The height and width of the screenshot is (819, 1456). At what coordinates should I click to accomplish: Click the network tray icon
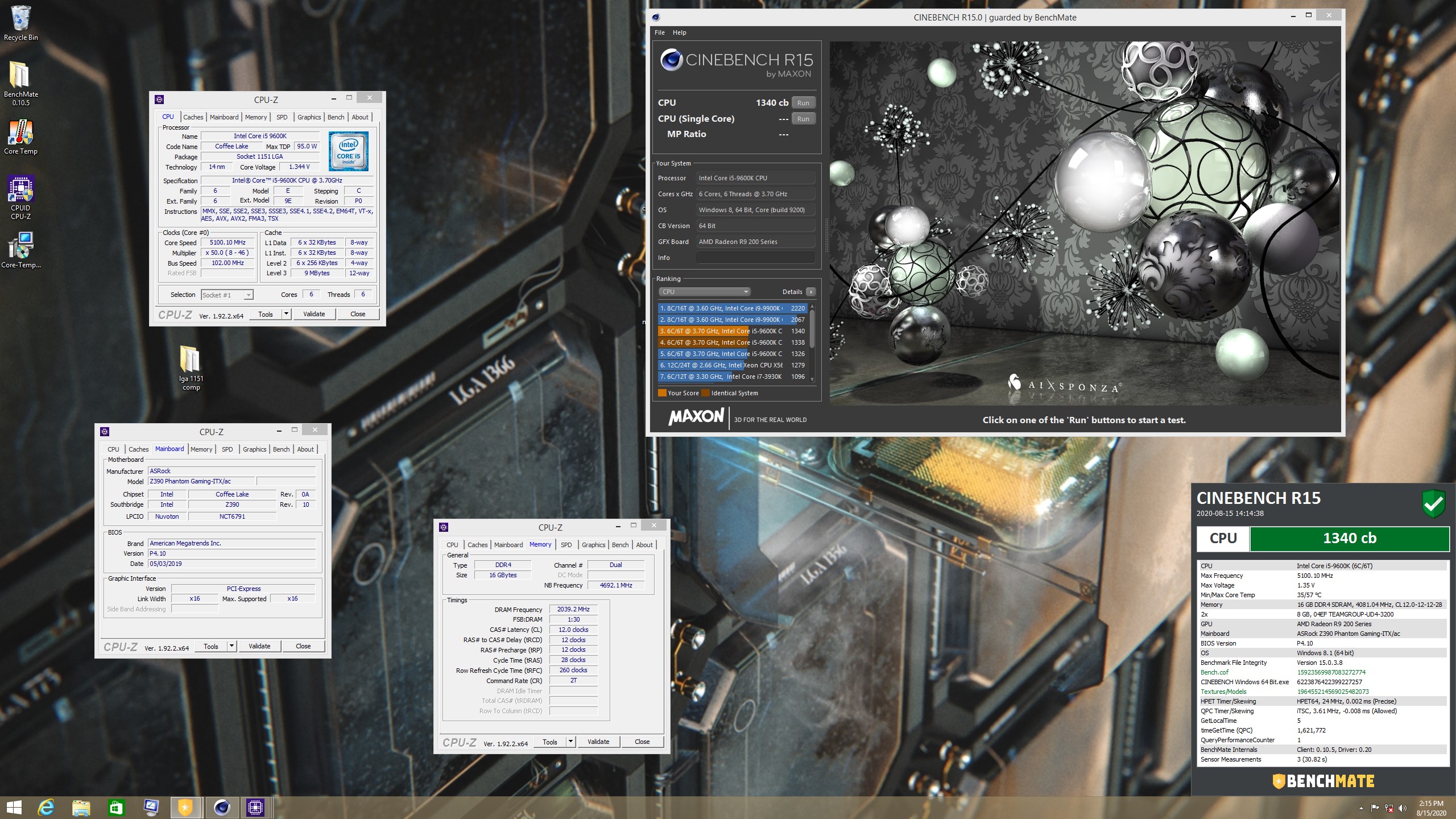point(1388,808)
